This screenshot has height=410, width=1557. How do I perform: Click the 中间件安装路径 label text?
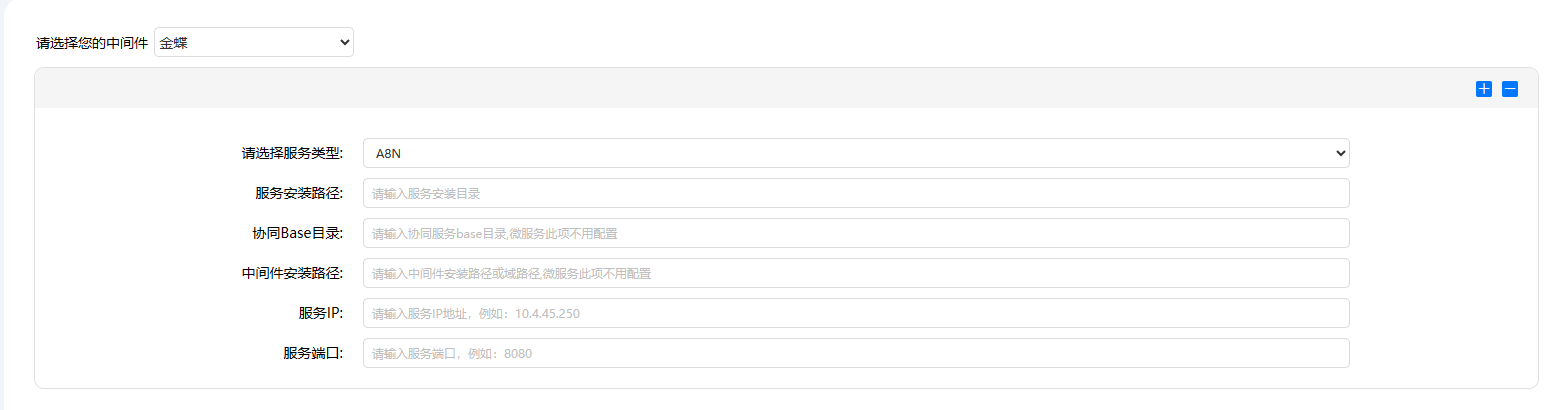[x=292, y=274]
